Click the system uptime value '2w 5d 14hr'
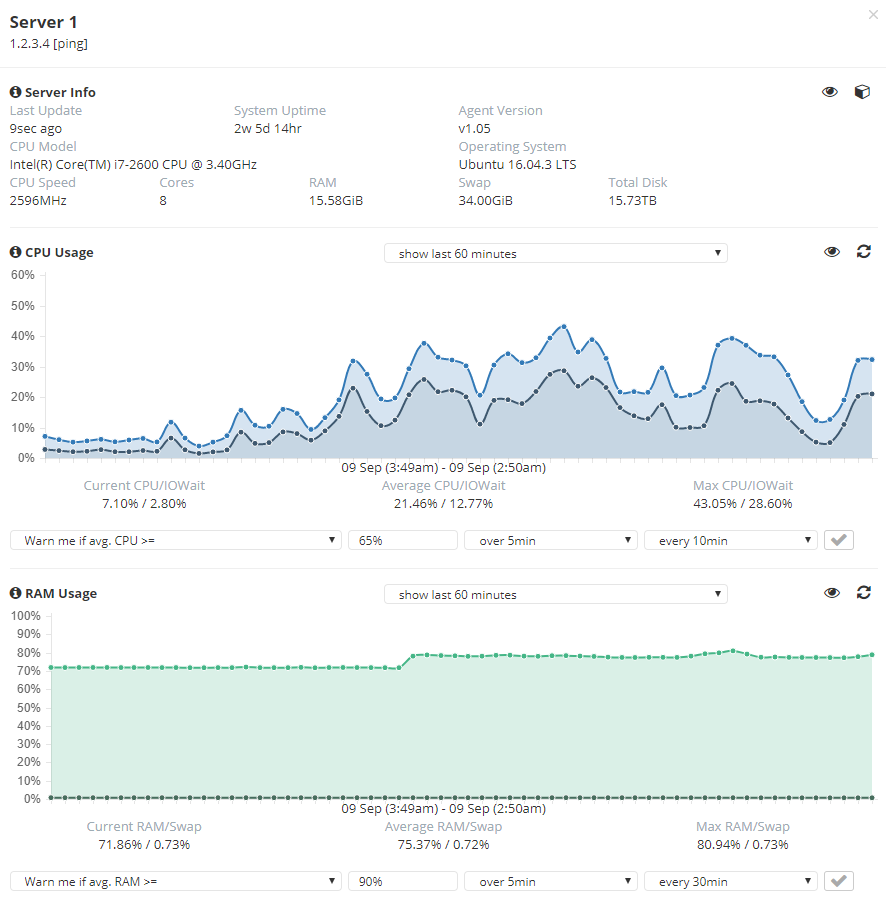The image size is (886, 909). 268,129
